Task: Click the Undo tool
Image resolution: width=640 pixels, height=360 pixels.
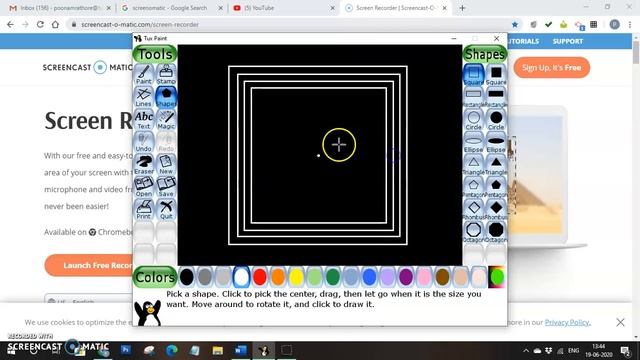Action: (x=144, y=142)
